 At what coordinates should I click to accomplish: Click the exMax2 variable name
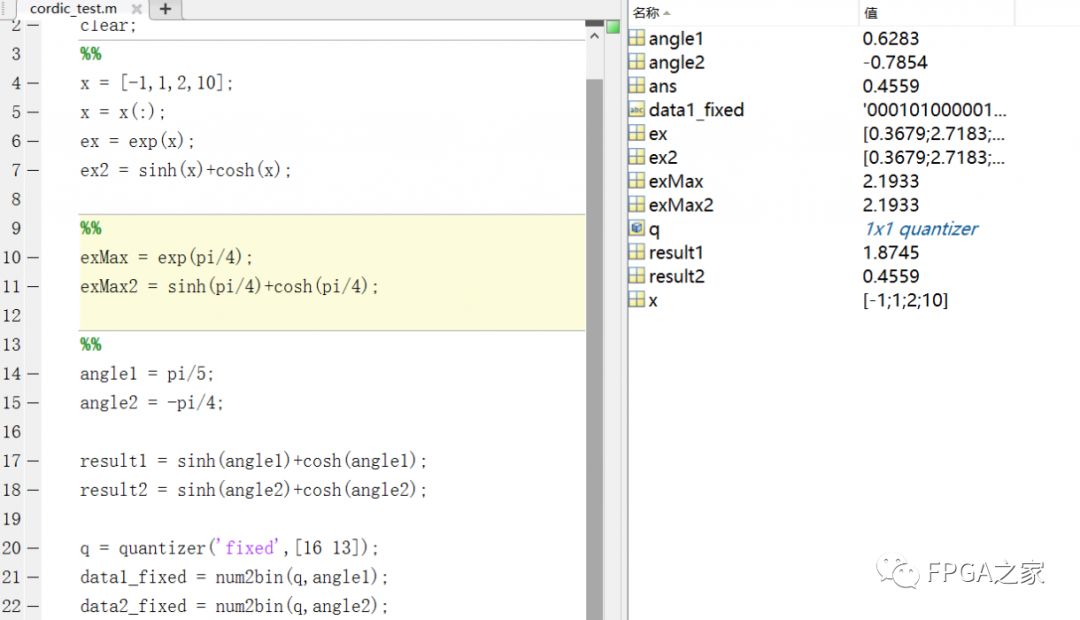coord(681,205)
